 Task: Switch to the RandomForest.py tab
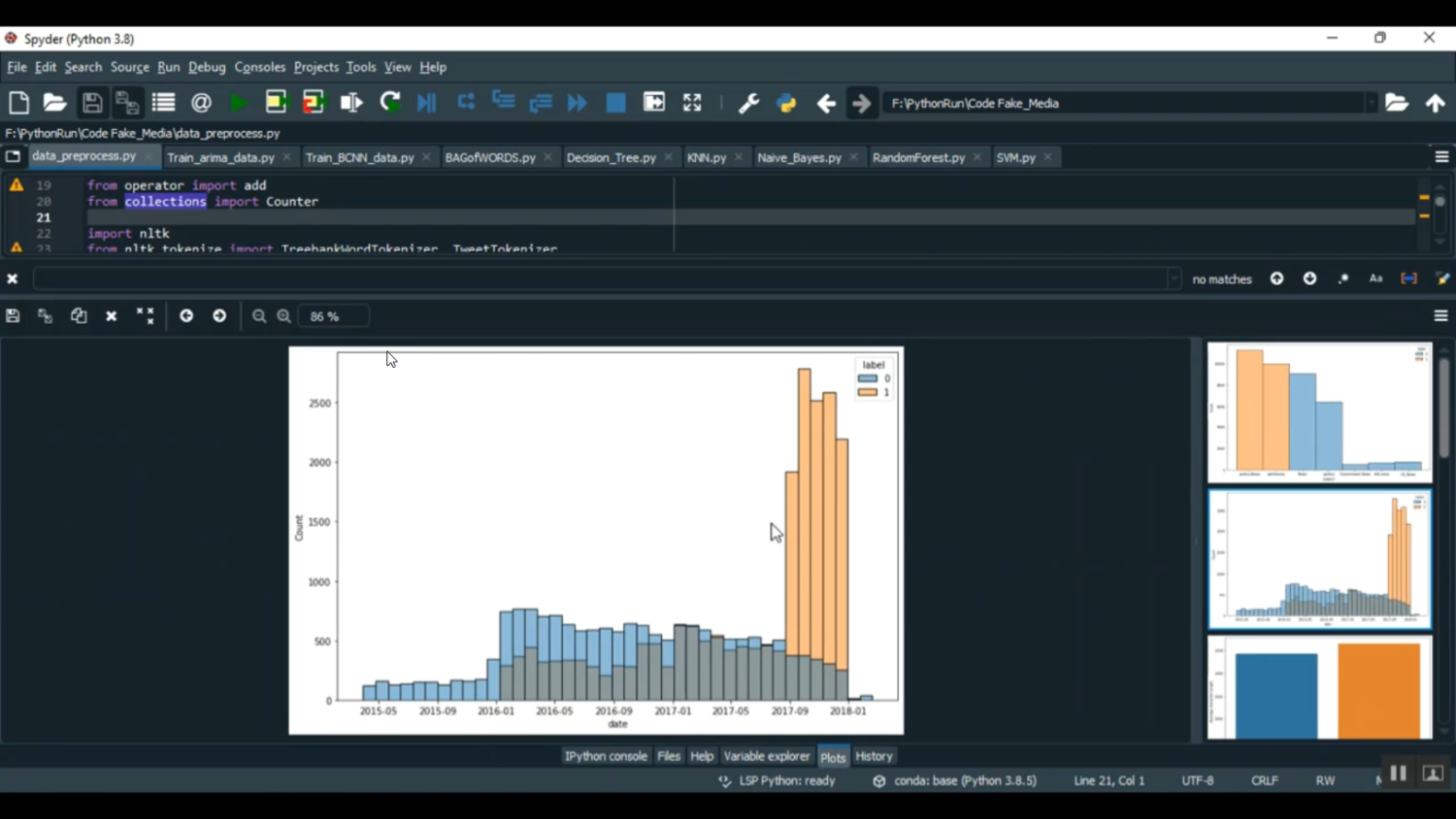(918, 157)
